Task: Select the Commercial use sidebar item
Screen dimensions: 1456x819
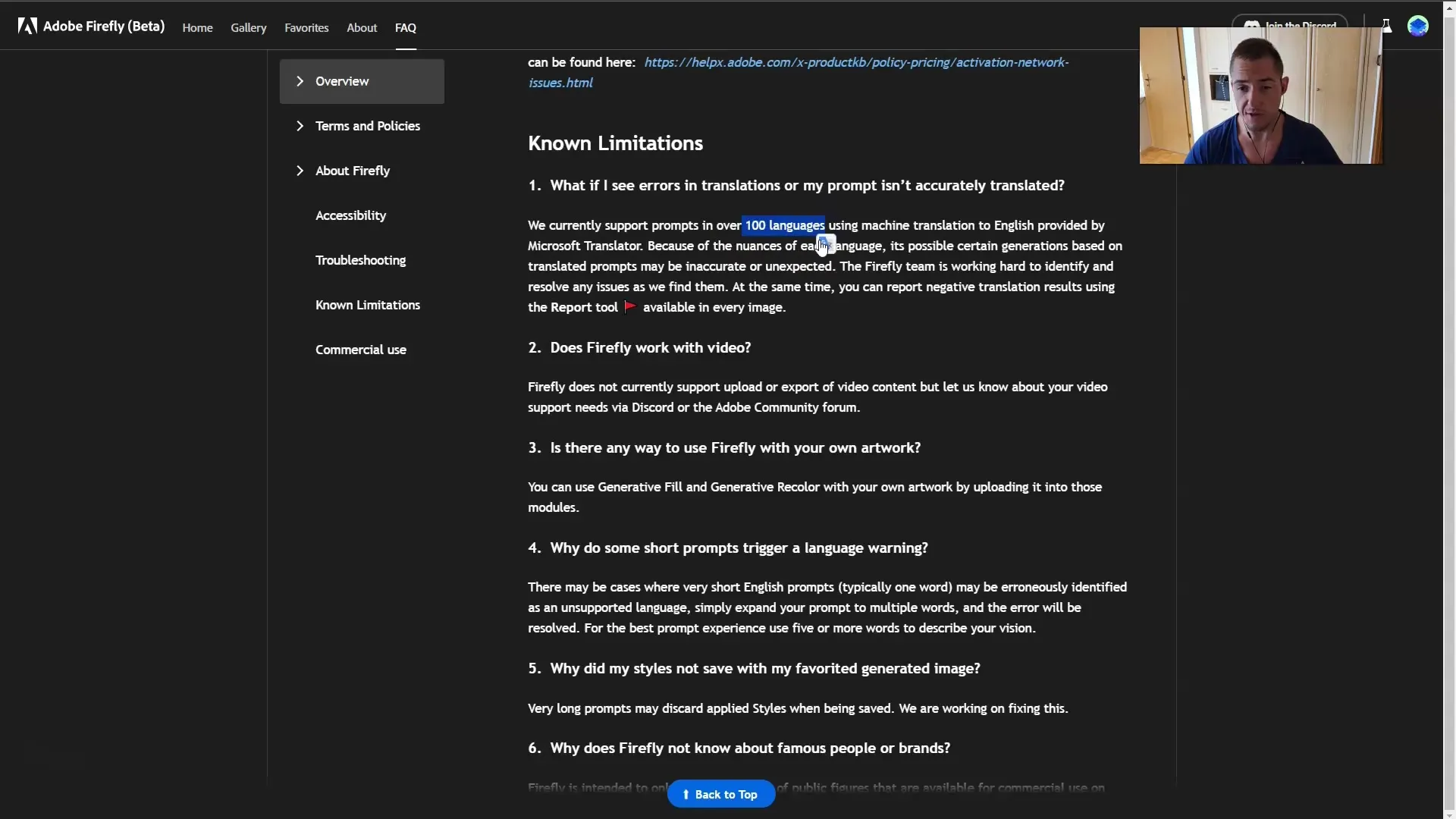Action: (361, 349)
